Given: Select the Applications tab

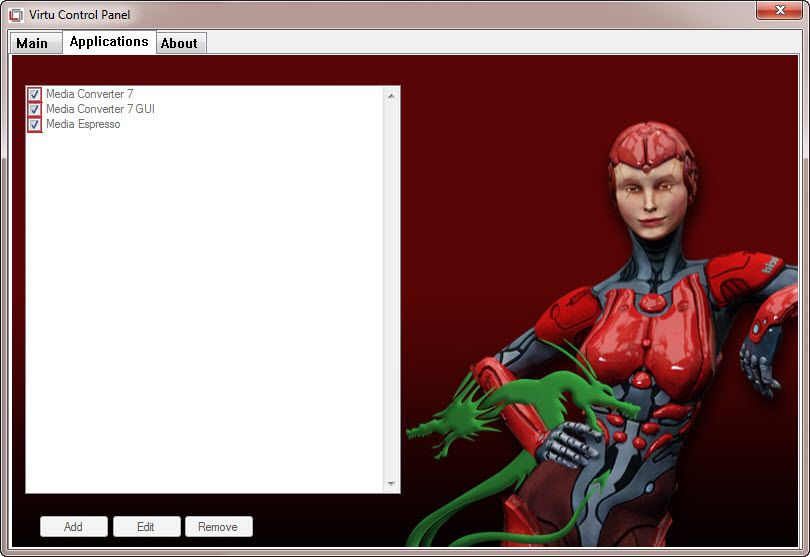Looking at the screenshot, I should pos(109,41).
